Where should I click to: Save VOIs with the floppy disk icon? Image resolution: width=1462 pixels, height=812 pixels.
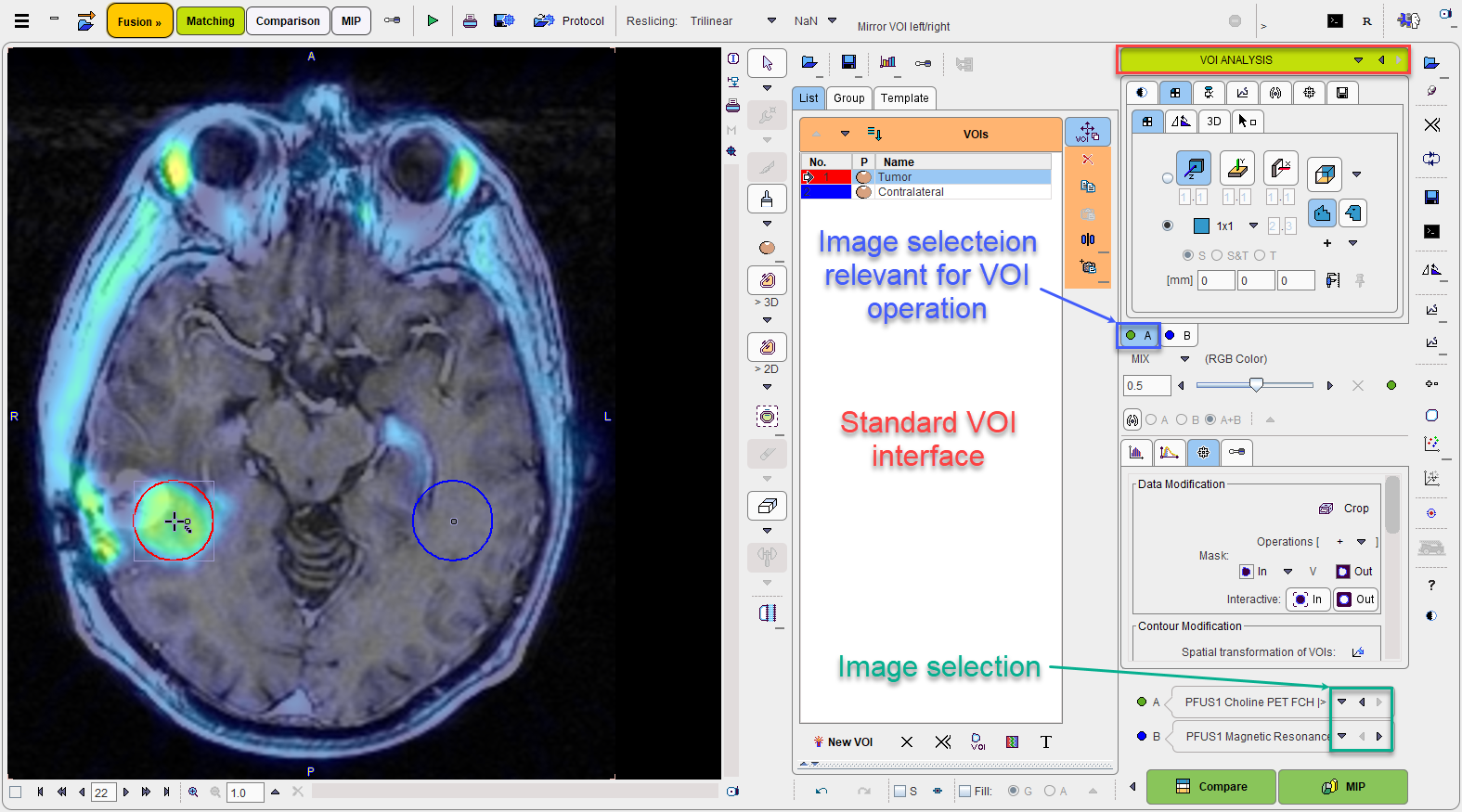pyautogui.click(x=848, y=62)
